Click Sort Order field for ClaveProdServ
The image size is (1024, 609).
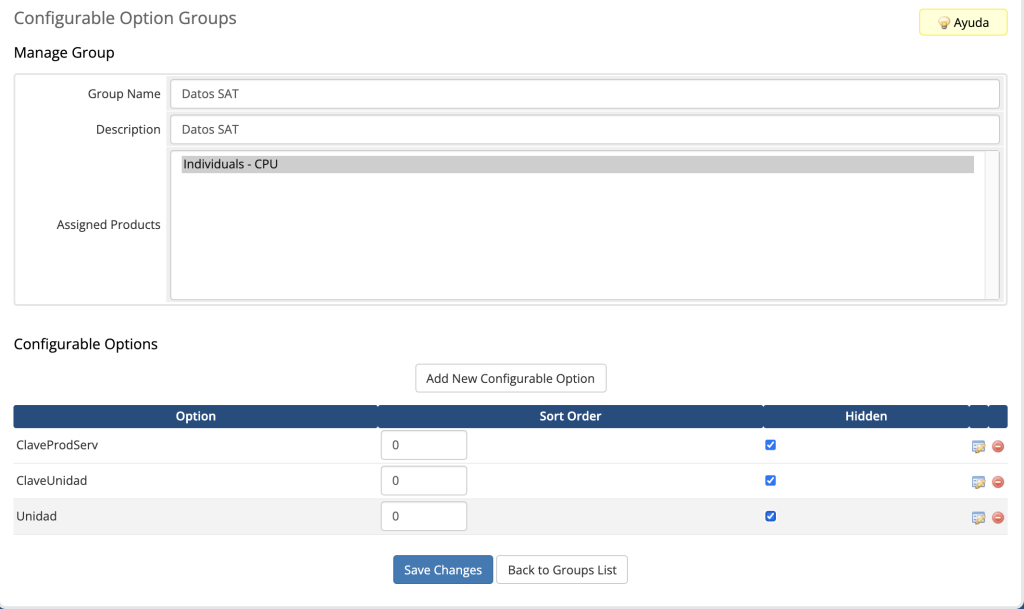pyautogui.click(x=424, y=445)
